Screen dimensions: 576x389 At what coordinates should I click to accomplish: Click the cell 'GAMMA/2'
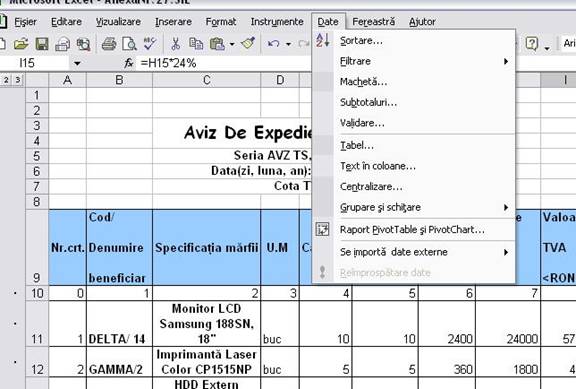tap(119, 361)
